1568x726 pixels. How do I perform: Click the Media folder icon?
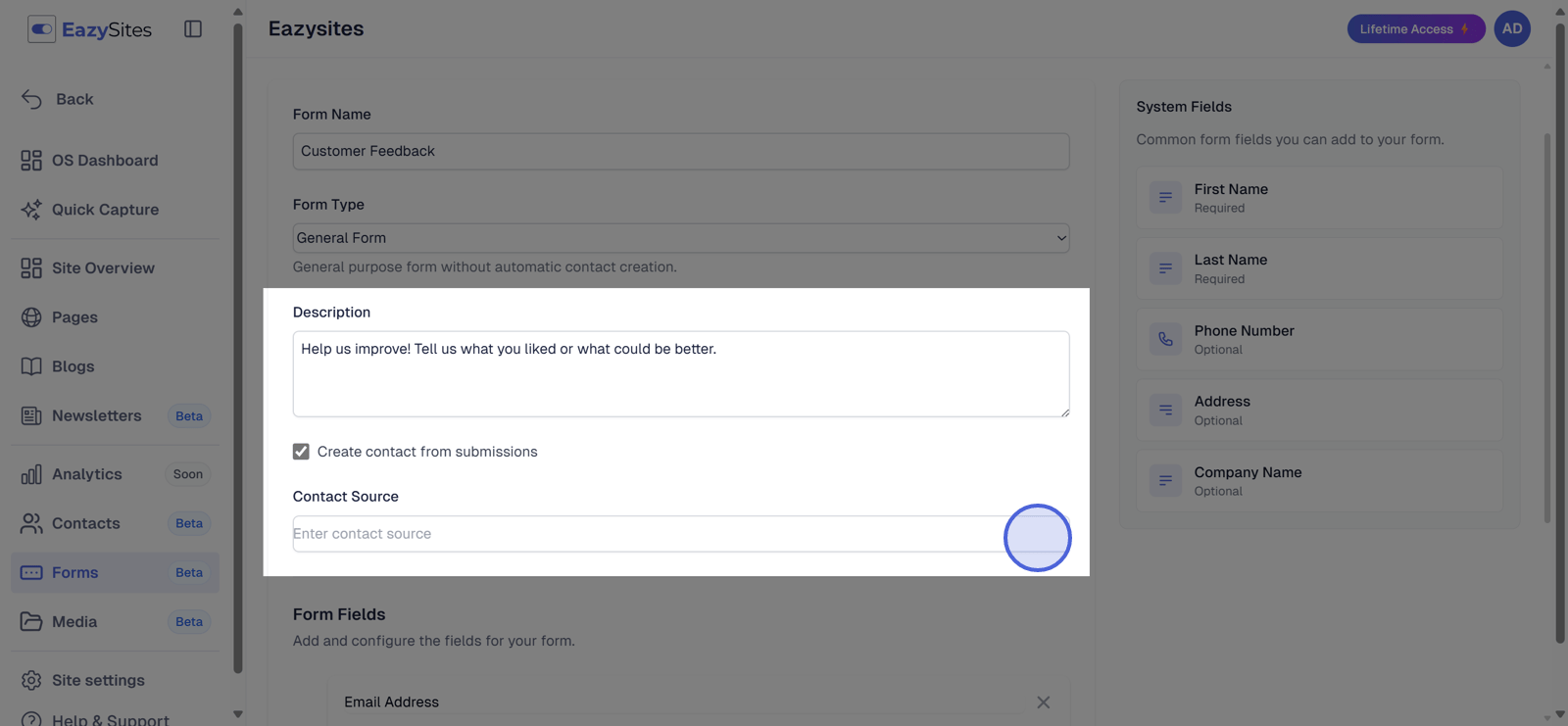pyautogui.click(x=31, y=621)
